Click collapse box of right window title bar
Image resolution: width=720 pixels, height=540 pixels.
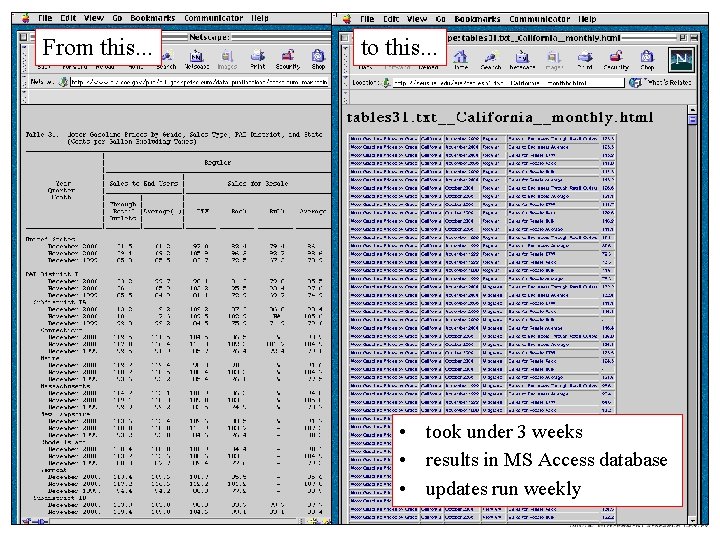pos(694,37)
